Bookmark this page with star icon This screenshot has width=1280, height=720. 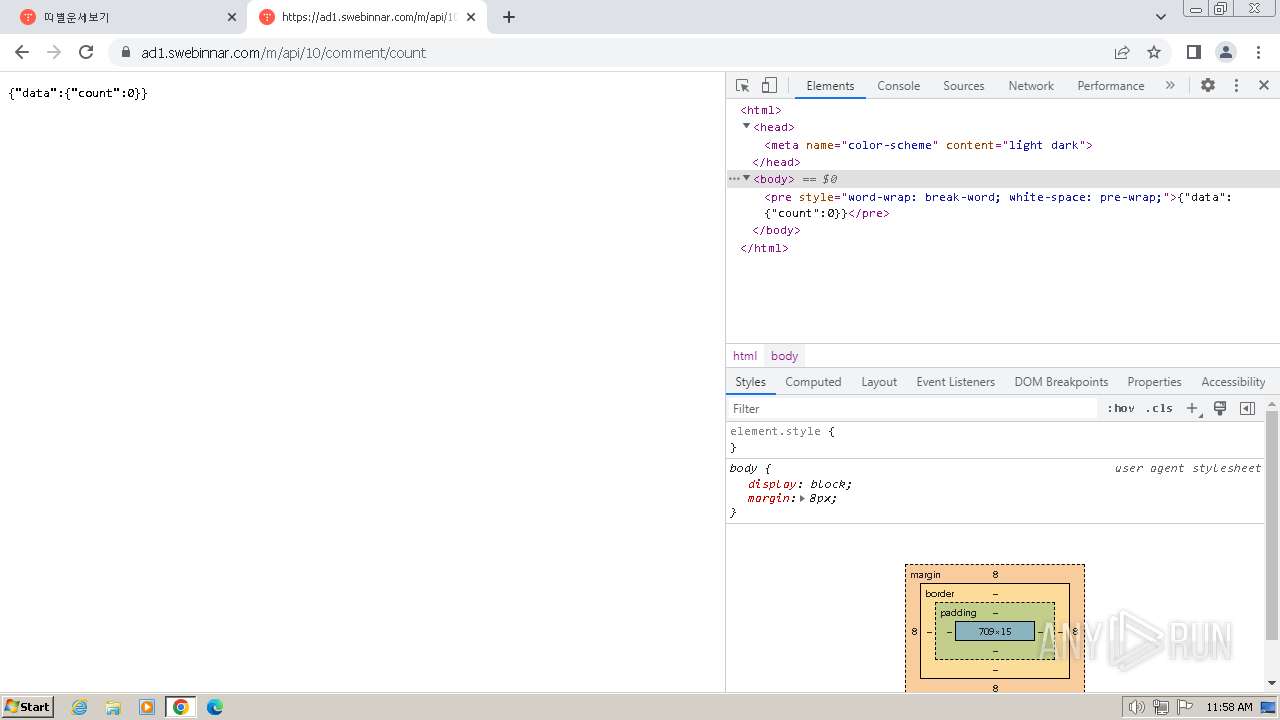(1154, 53)
